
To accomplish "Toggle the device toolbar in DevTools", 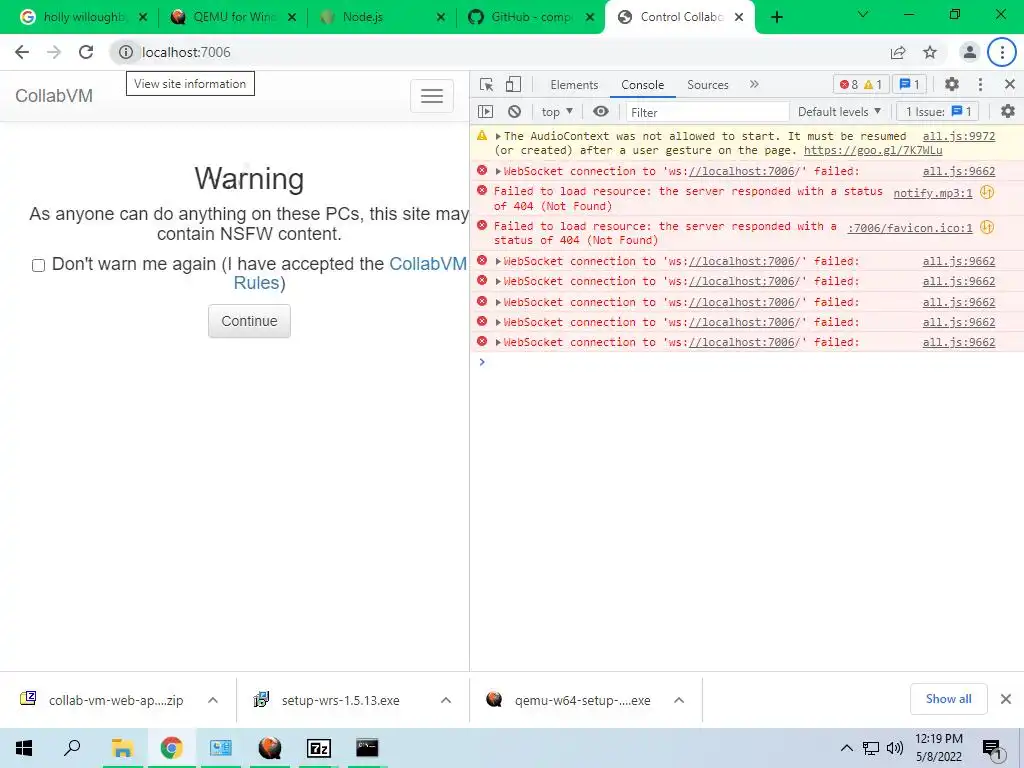I will (x=513, y=84).
